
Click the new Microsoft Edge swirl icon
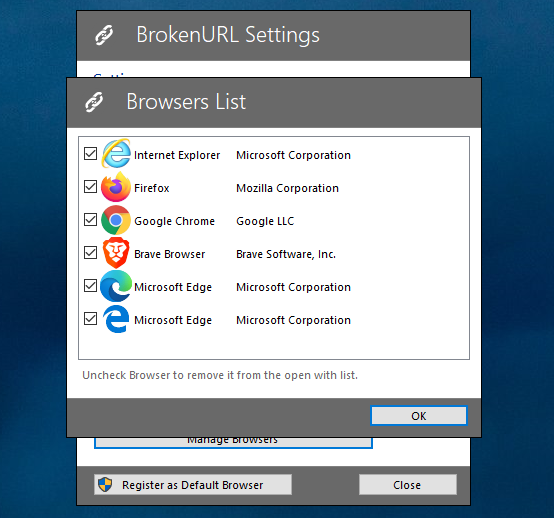click(116, 286)
